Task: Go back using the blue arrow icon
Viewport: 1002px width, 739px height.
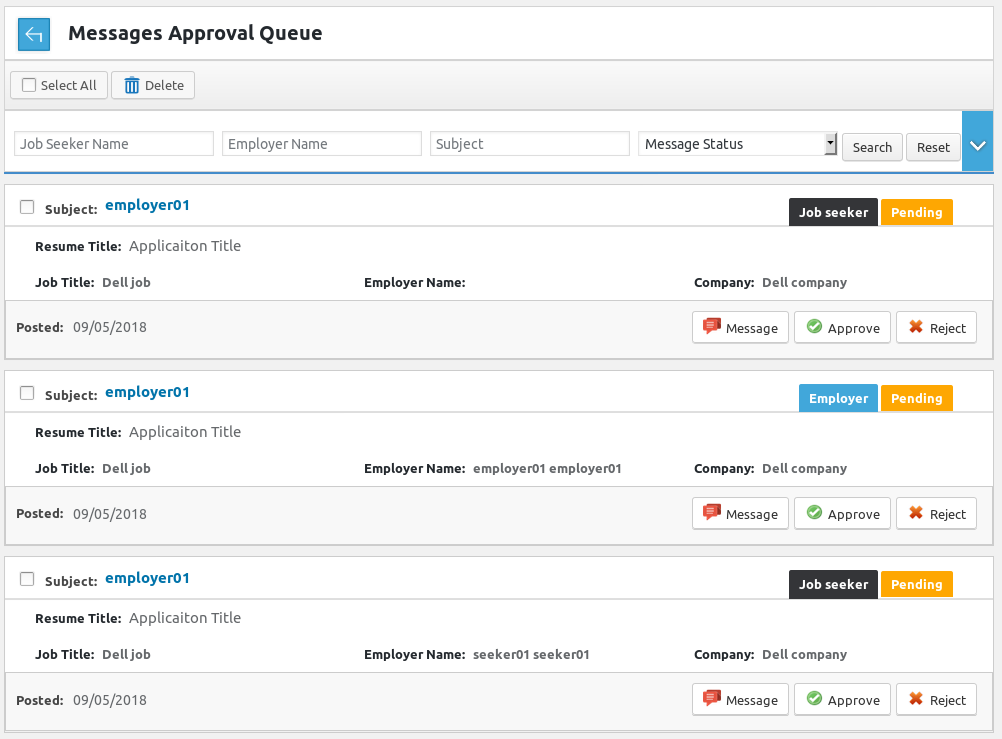Action: 34,34
